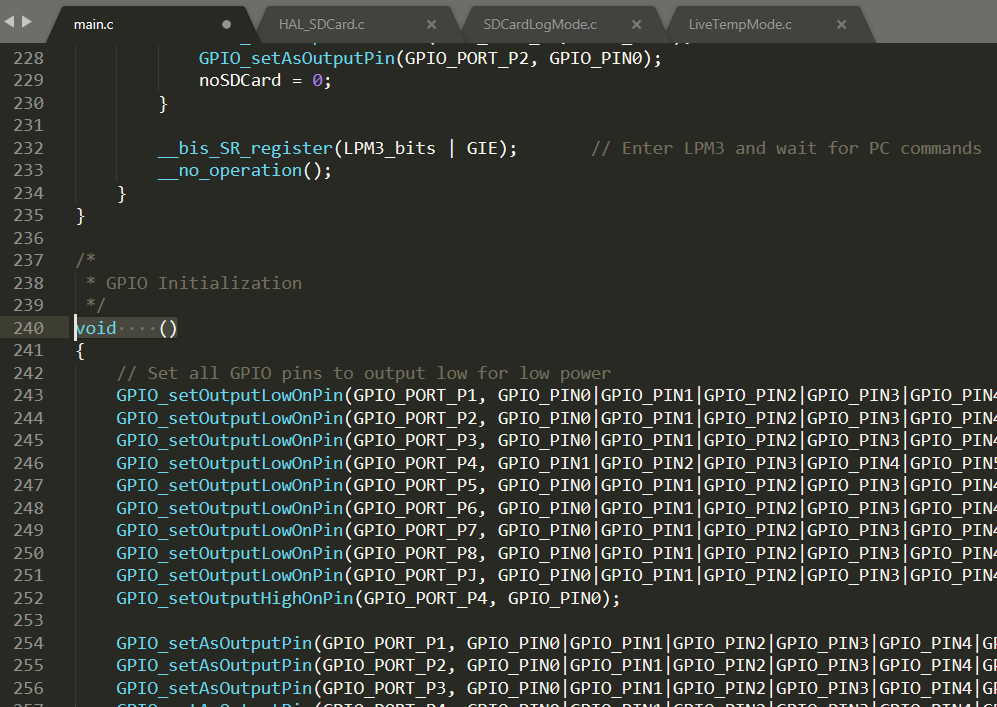Click GPIO_setOutputHighOnPin on line 252
Screen dimensions: 997x707
tap(235, 598)
